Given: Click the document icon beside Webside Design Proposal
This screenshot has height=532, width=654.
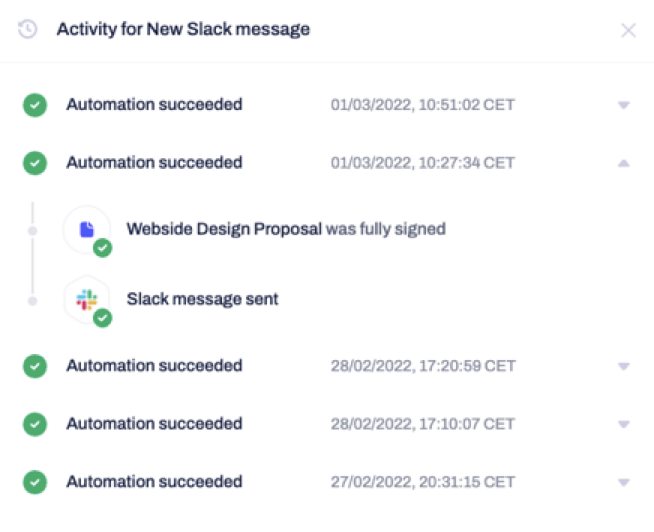Looking at the screenshot, I should click(87, 229).
